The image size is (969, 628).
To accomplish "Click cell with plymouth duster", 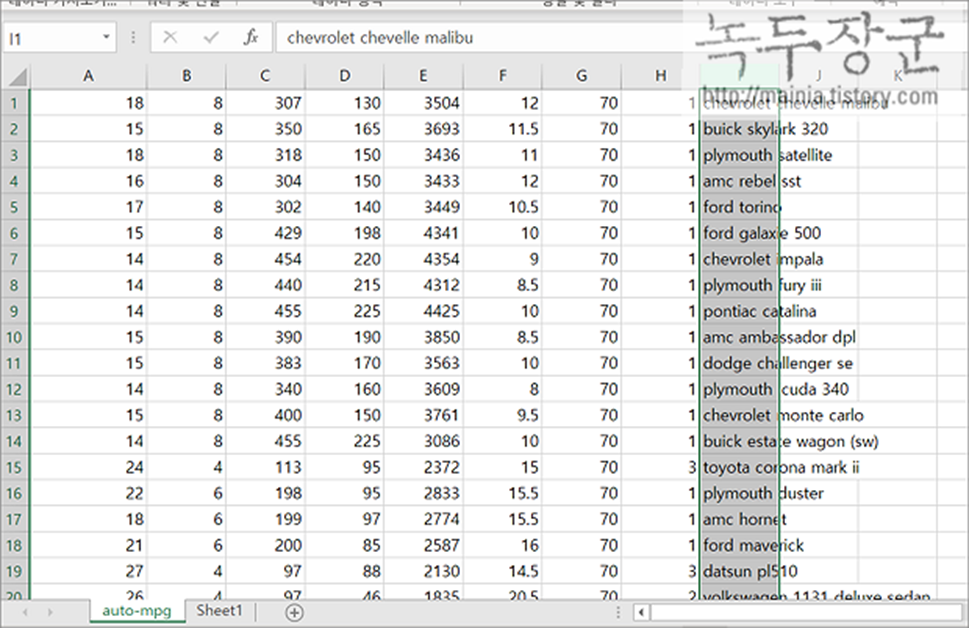I will pos(739,493).
